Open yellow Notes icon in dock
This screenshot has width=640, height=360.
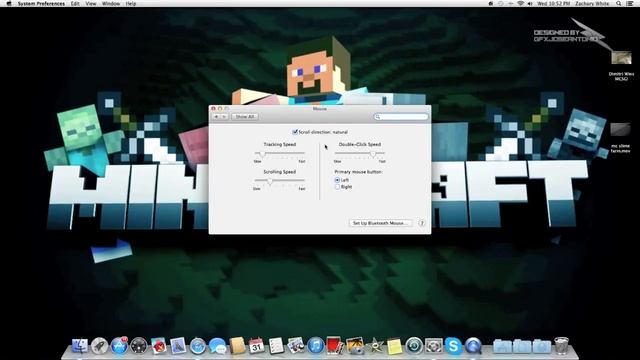[x=394, y=346]
